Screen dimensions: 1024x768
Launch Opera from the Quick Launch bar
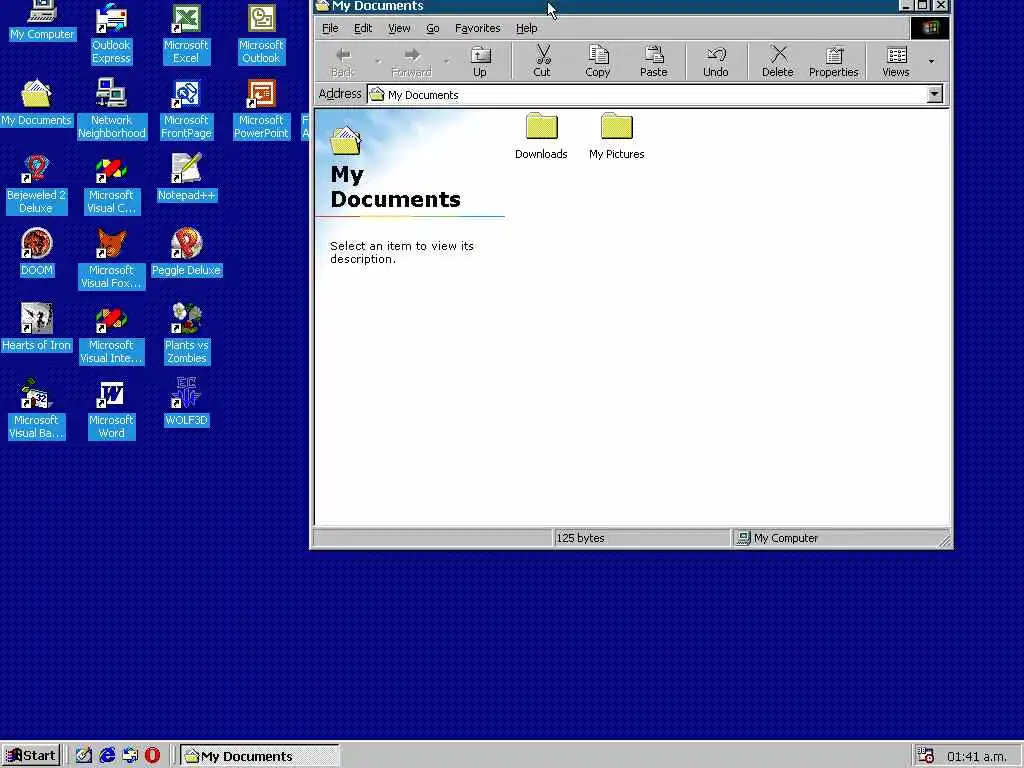click(x=152, y=756)
